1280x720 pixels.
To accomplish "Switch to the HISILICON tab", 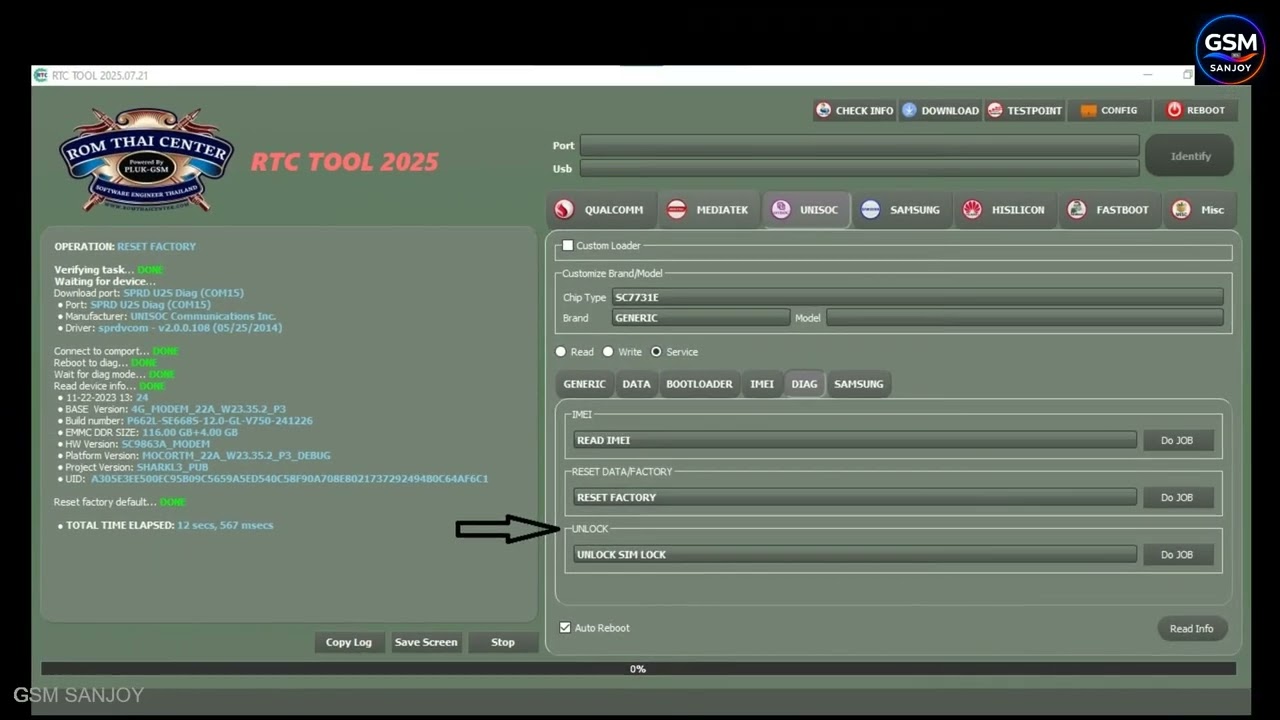I will click(x=1005, y=210).
